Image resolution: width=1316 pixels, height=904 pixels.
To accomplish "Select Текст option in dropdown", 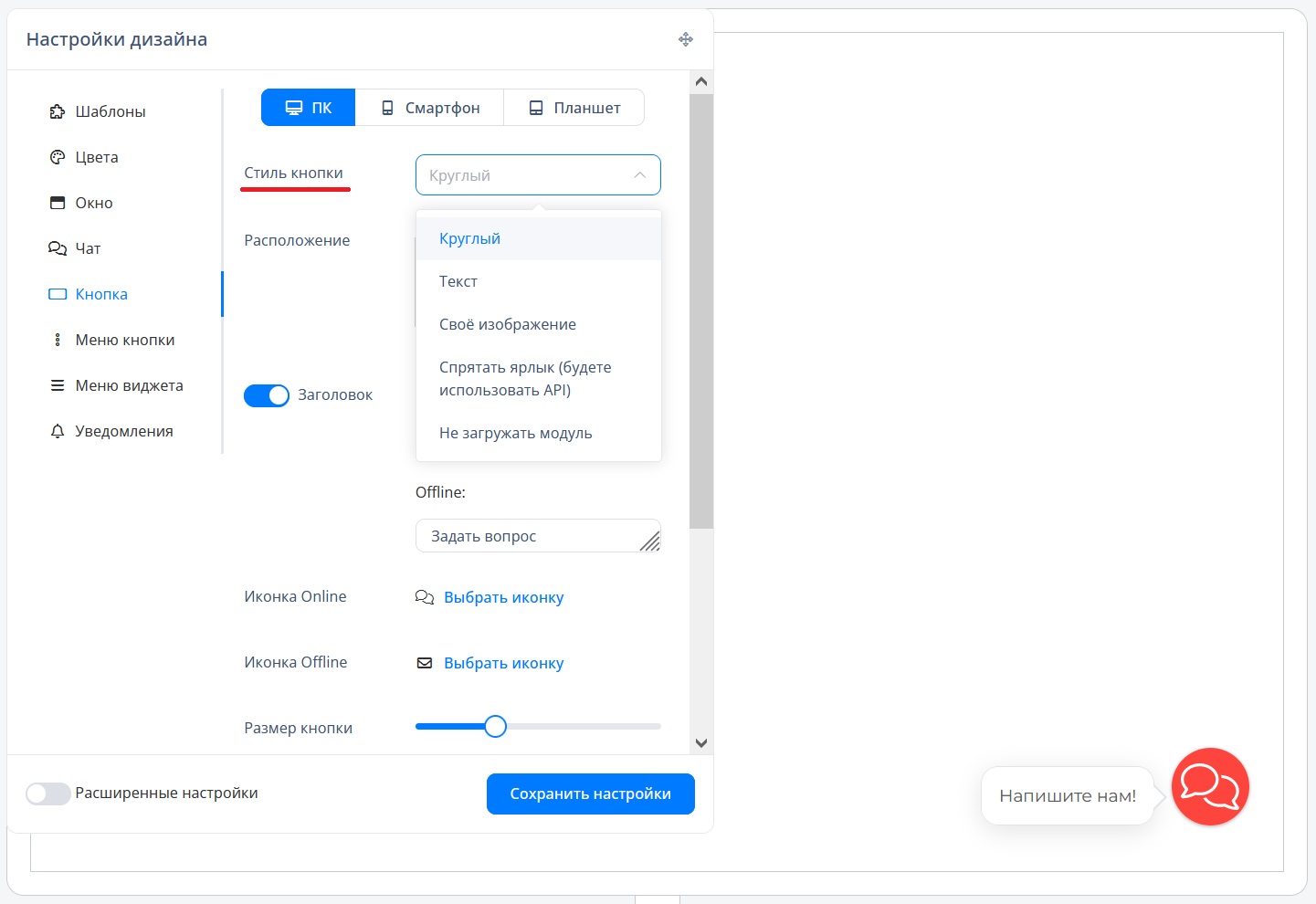I will click(x=458, y=281).
